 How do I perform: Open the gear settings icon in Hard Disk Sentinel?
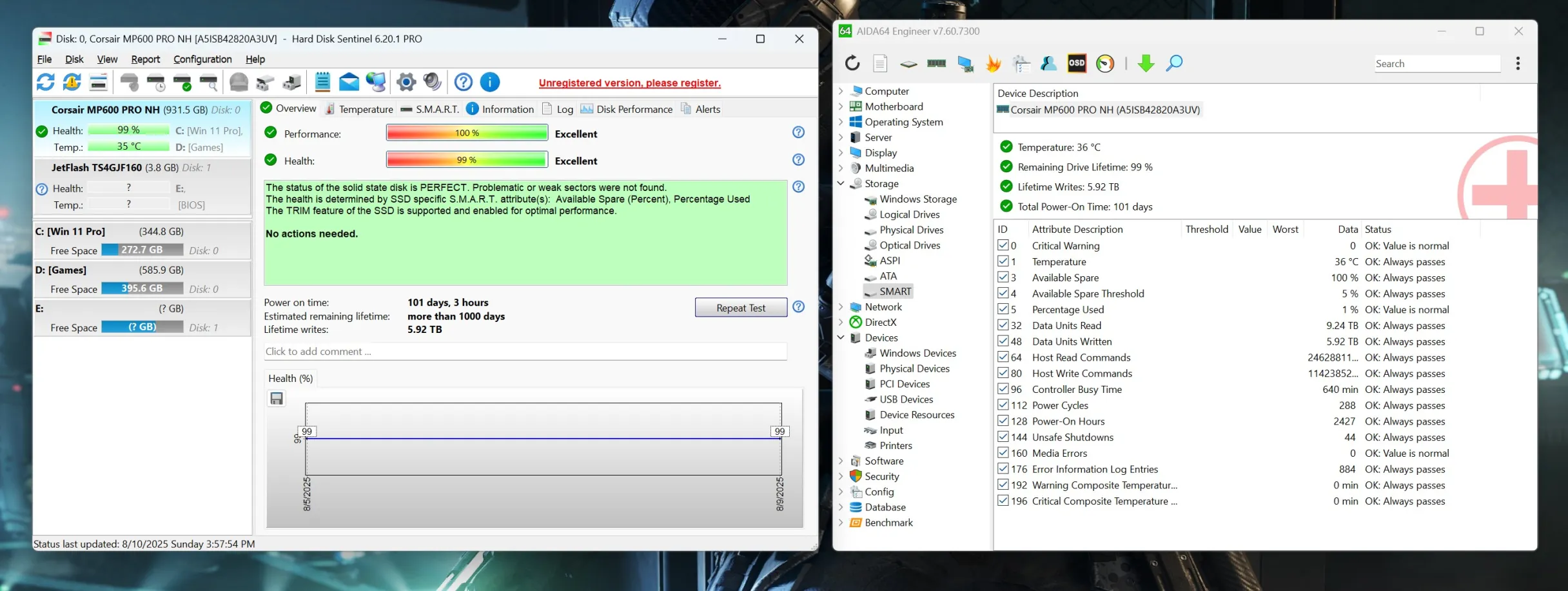(406, 82)
